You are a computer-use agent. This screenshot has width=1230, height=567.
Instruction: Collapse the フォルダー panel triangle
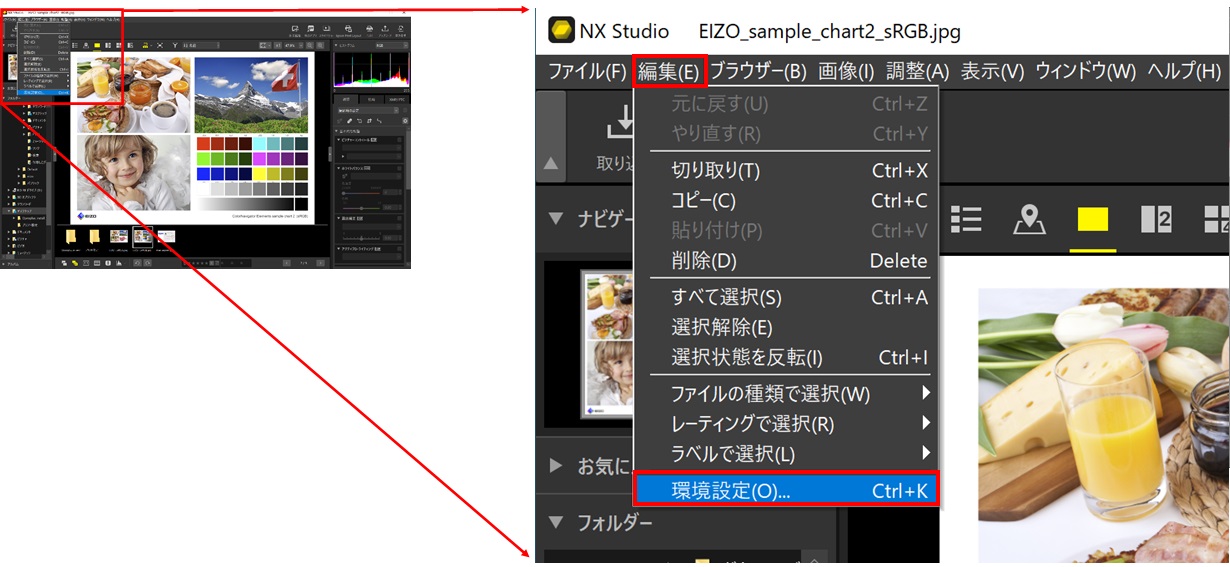tap(555, 522)
